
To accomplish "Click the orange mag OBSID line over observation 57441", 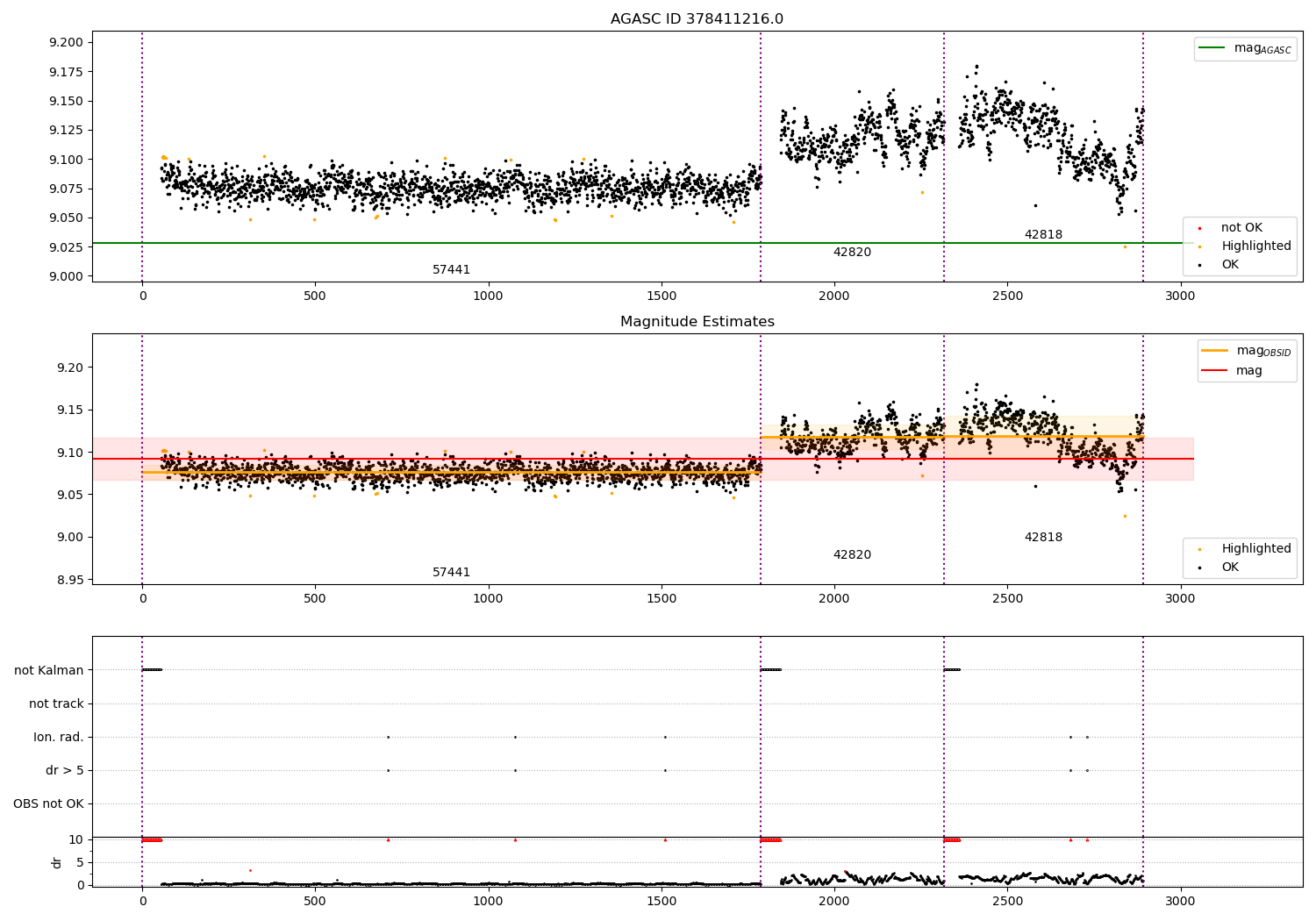I will (x=451, y=472).
